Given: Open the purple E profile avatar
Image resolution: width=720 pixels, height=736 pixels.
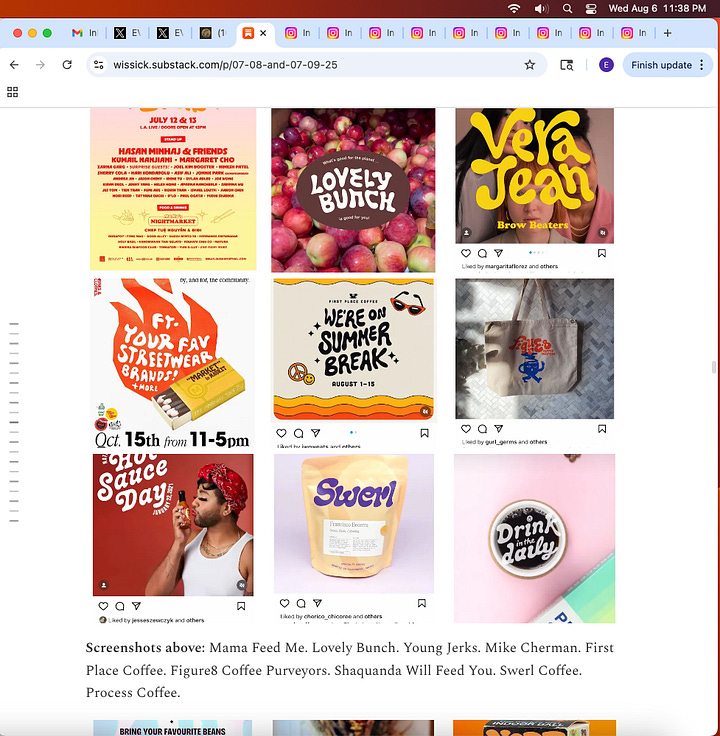Looking at the screenshot, I should (x=606, y=65).
